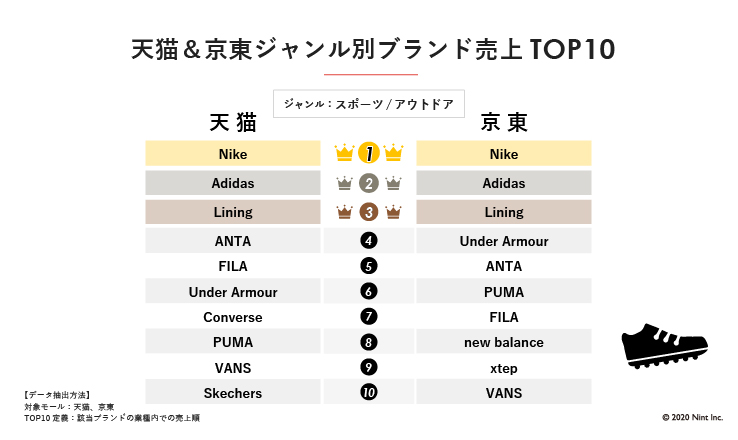The height and width of the screenshot is (440, 738).
Task: Click the gold crown left of rank 1
Action: pyautogui.click(x=345, y=154)
